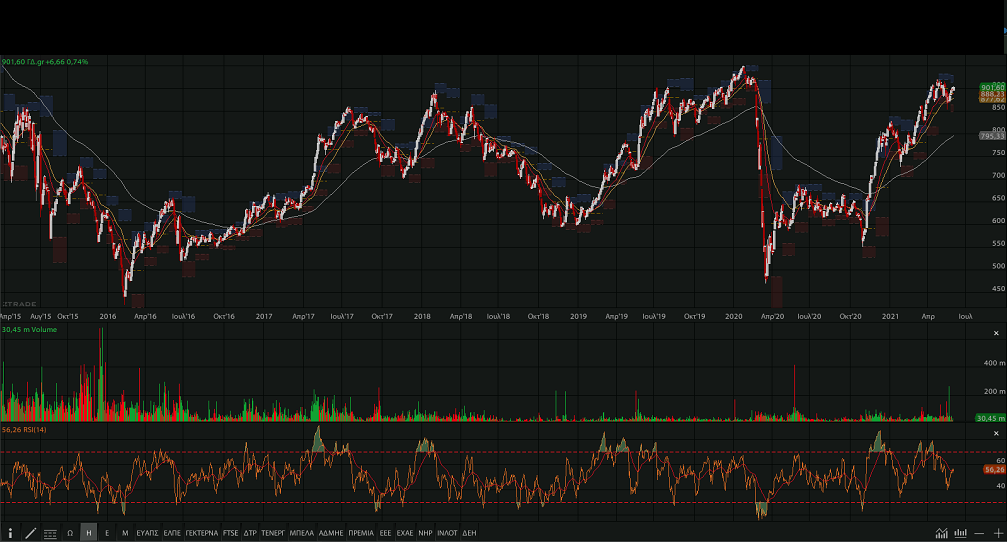Click the green 901,60 current price label

(x=964, y=87)
